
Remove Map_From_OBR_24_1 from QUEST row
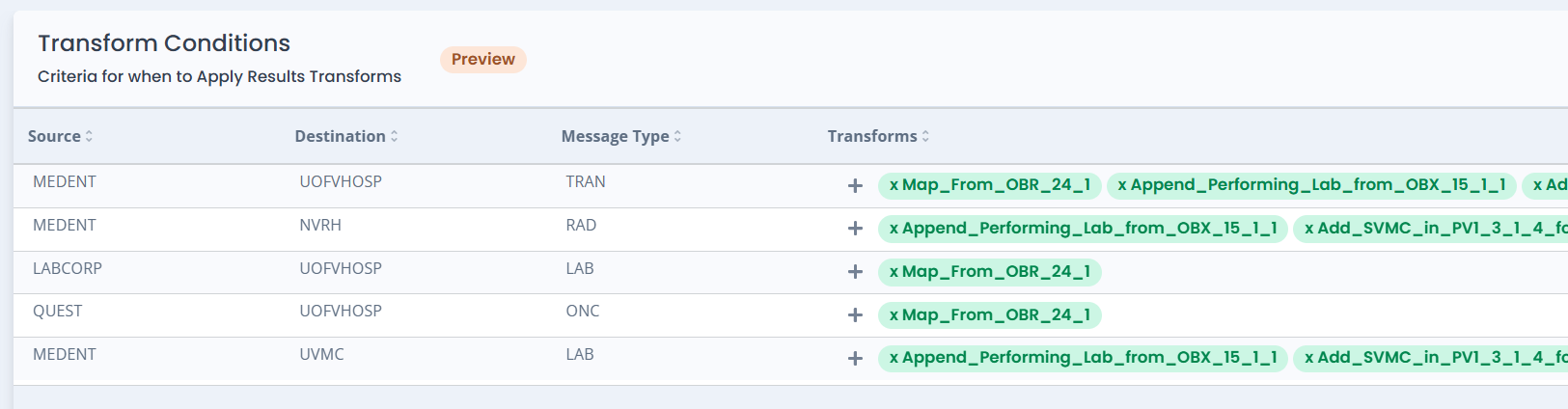point(894,315)
